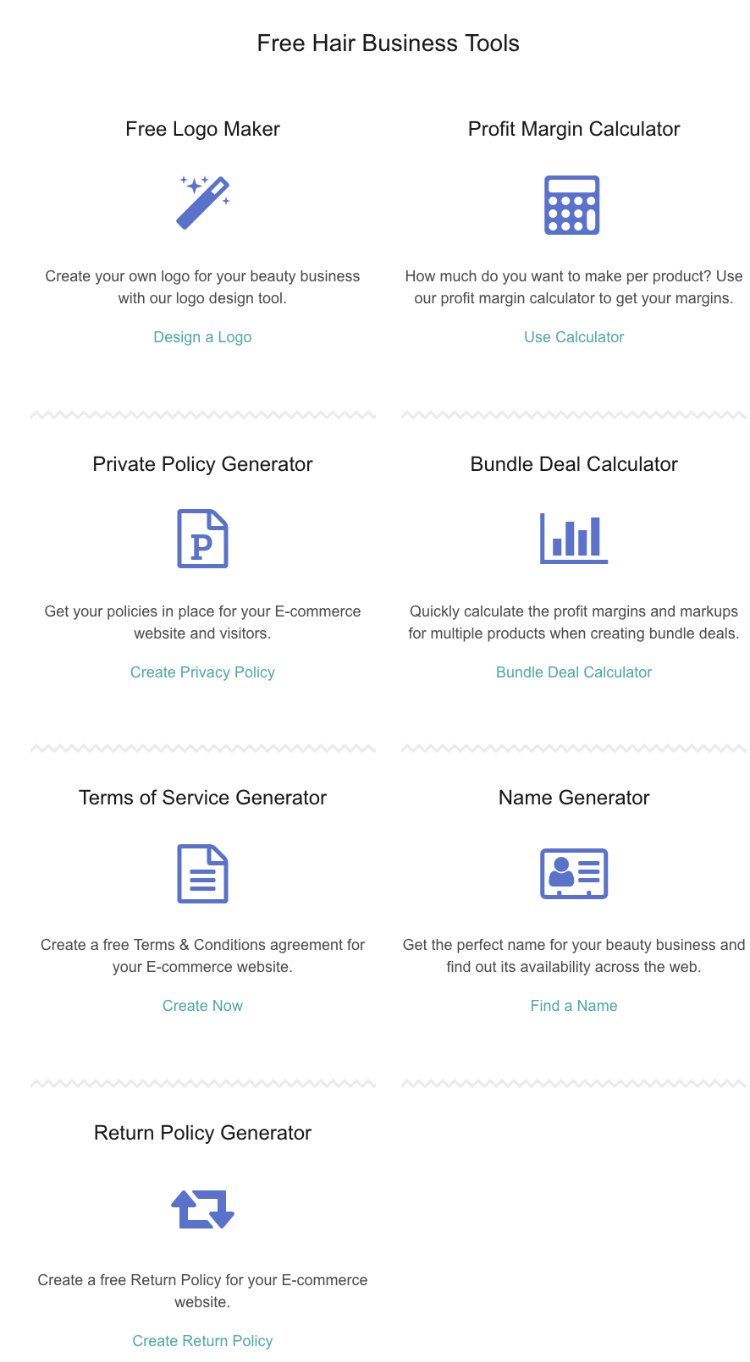750x1362 pixels.
Task: Click the looping arrows return policy icon
Action: click(203, 1209)
